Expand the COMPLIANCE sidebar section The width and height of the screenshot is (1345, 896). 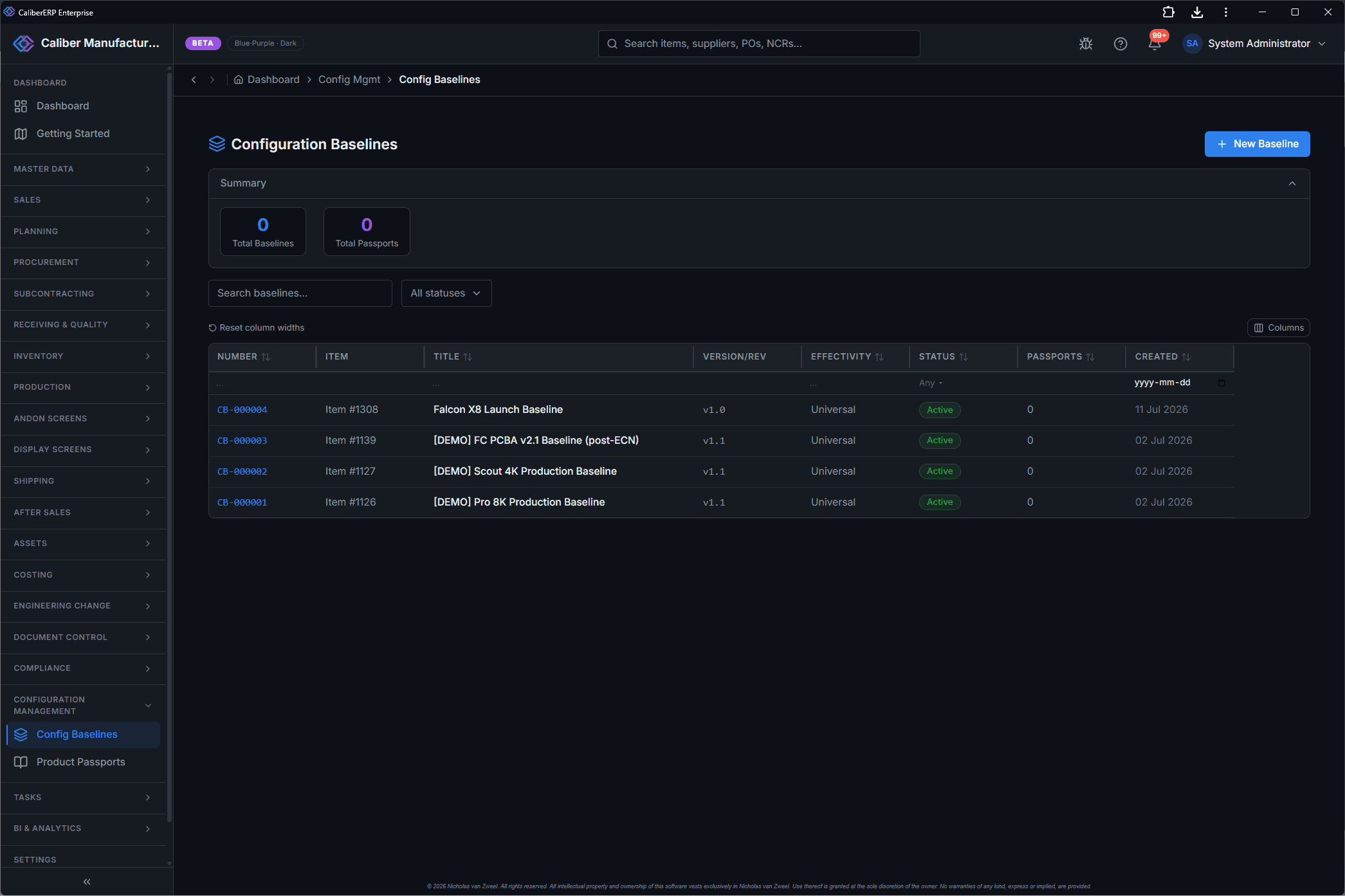[x=83, y=668]
